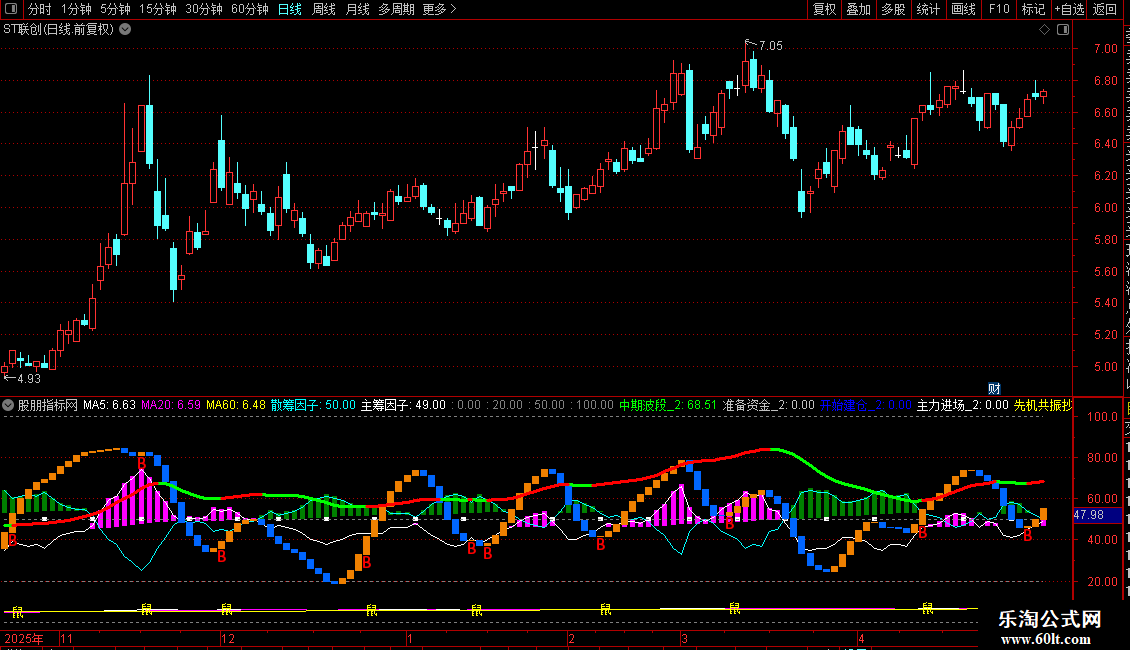Image resolution: width=1130 pixels, height=650 pixels.
Task: Click 散筹因子: 50.00 label
Action: coord(313,405)
